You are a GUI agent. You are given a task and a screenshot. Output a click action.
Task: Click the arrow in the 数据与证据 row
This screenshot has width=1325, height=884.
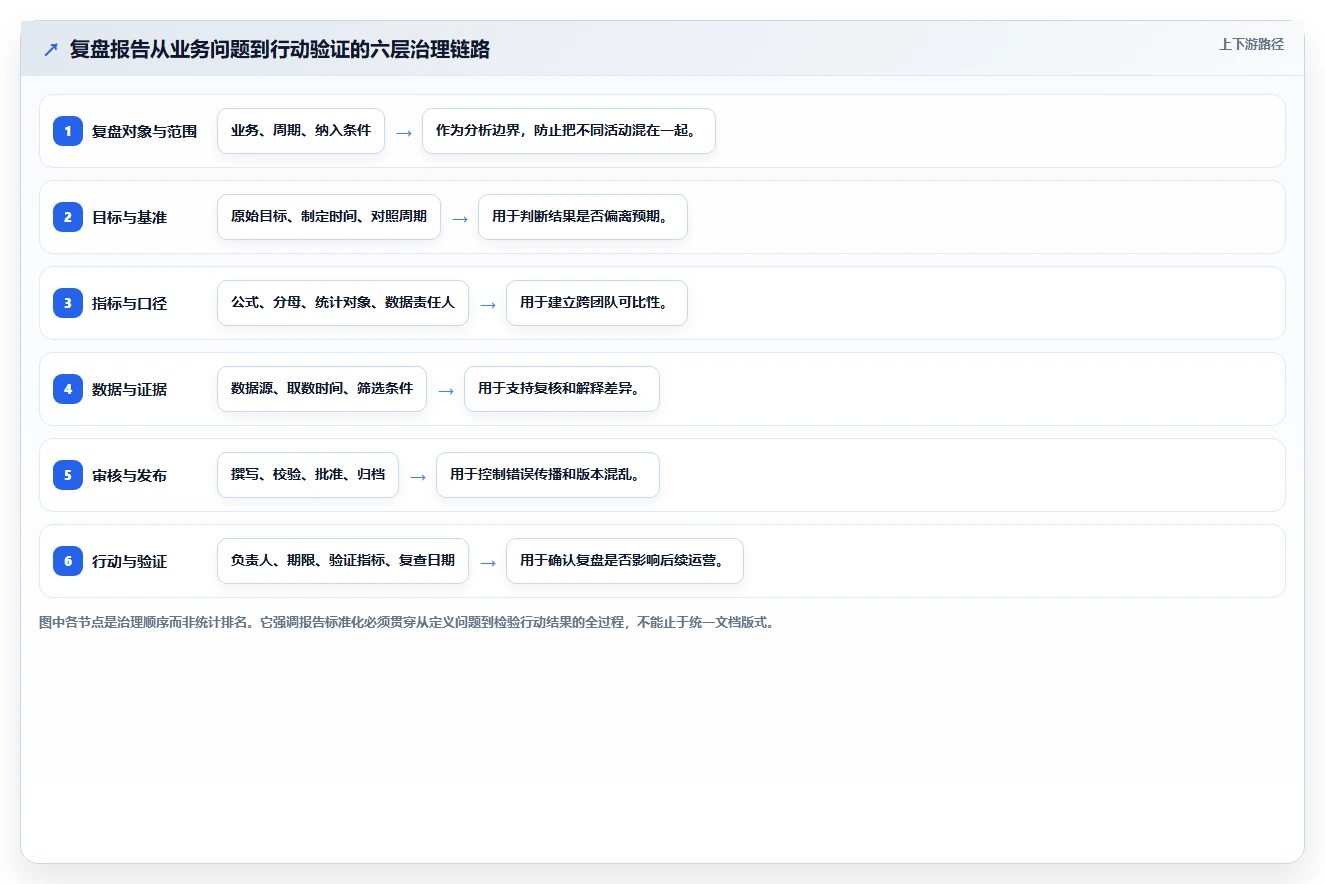446,390
